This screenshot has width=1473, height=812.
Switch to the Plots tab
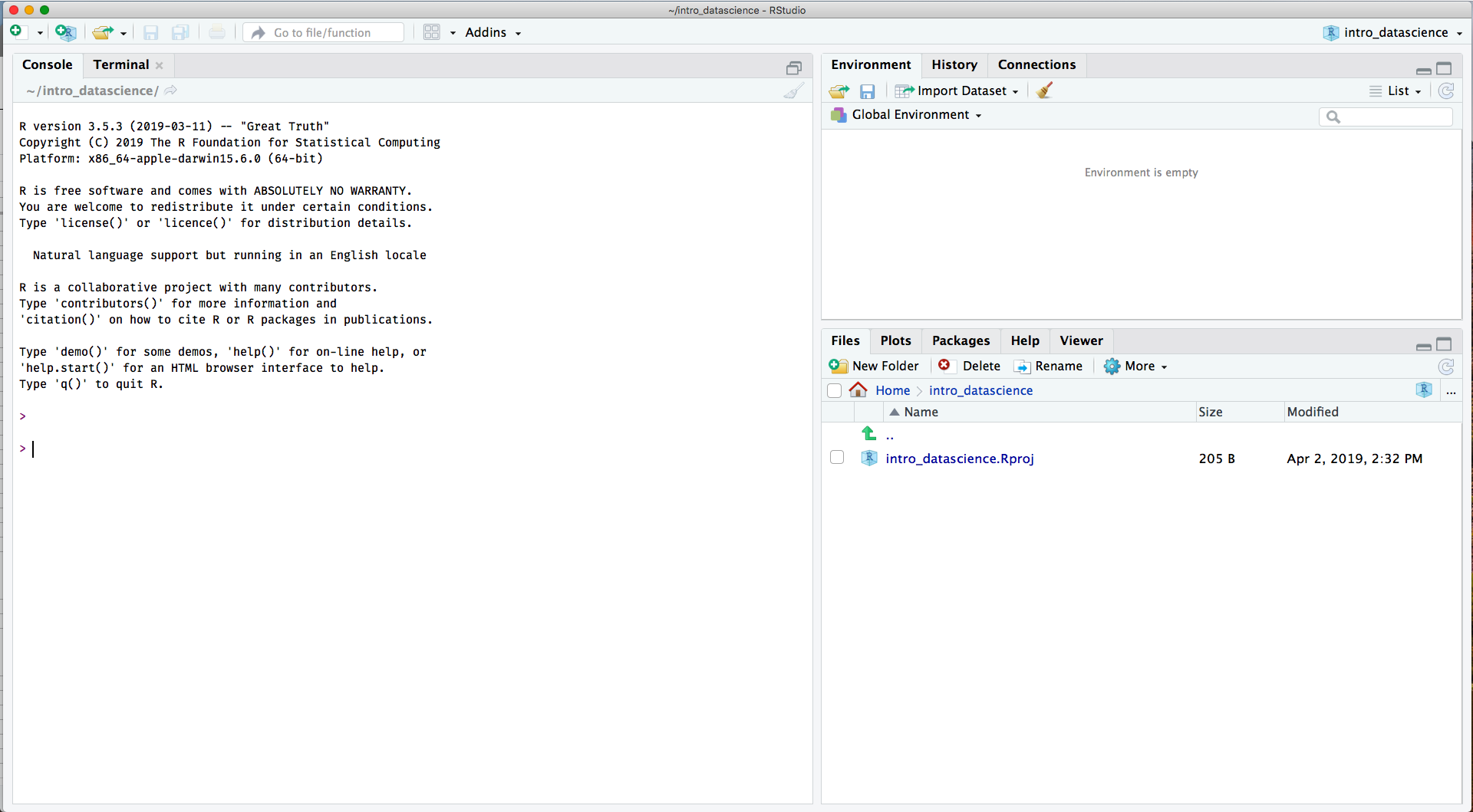tap(895, 340)
